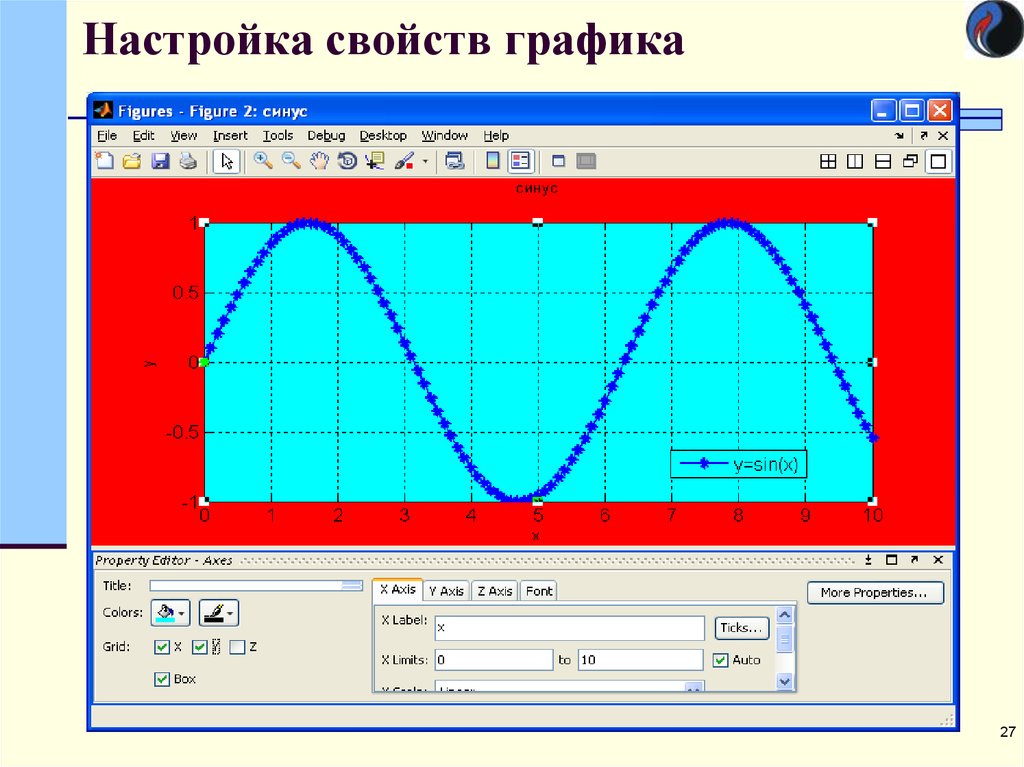The image size is (1024, 767).
Task: Open the Edit menu
Action: pyautogui.click(x=144, y=135)
